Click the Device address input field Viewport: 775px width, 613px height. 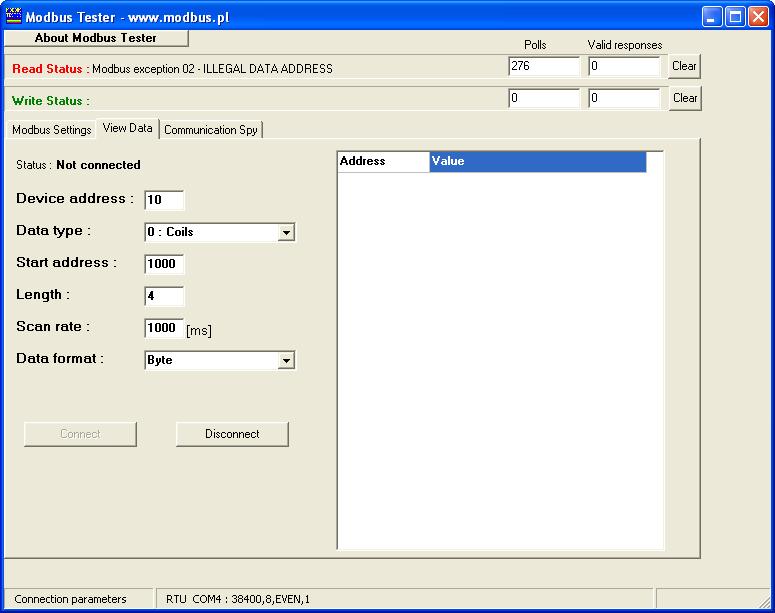[164, 200]
